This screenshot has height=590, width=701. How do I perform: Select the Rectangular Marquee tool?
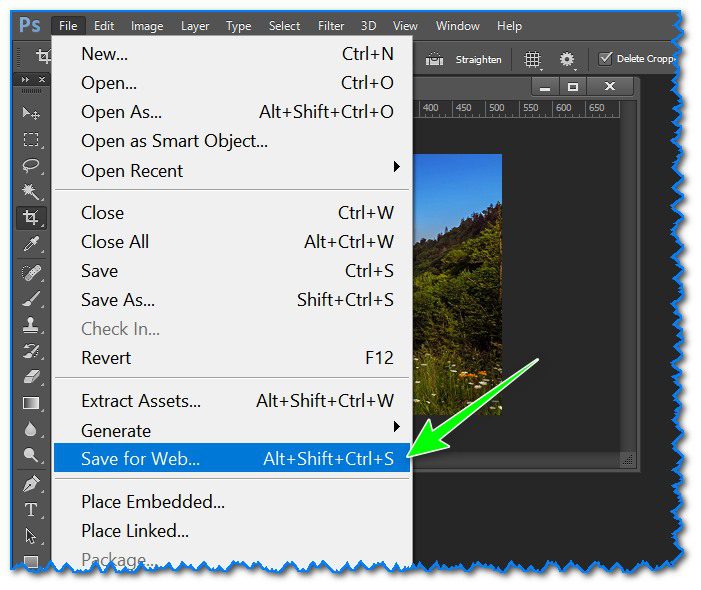(x=31, y=140)
